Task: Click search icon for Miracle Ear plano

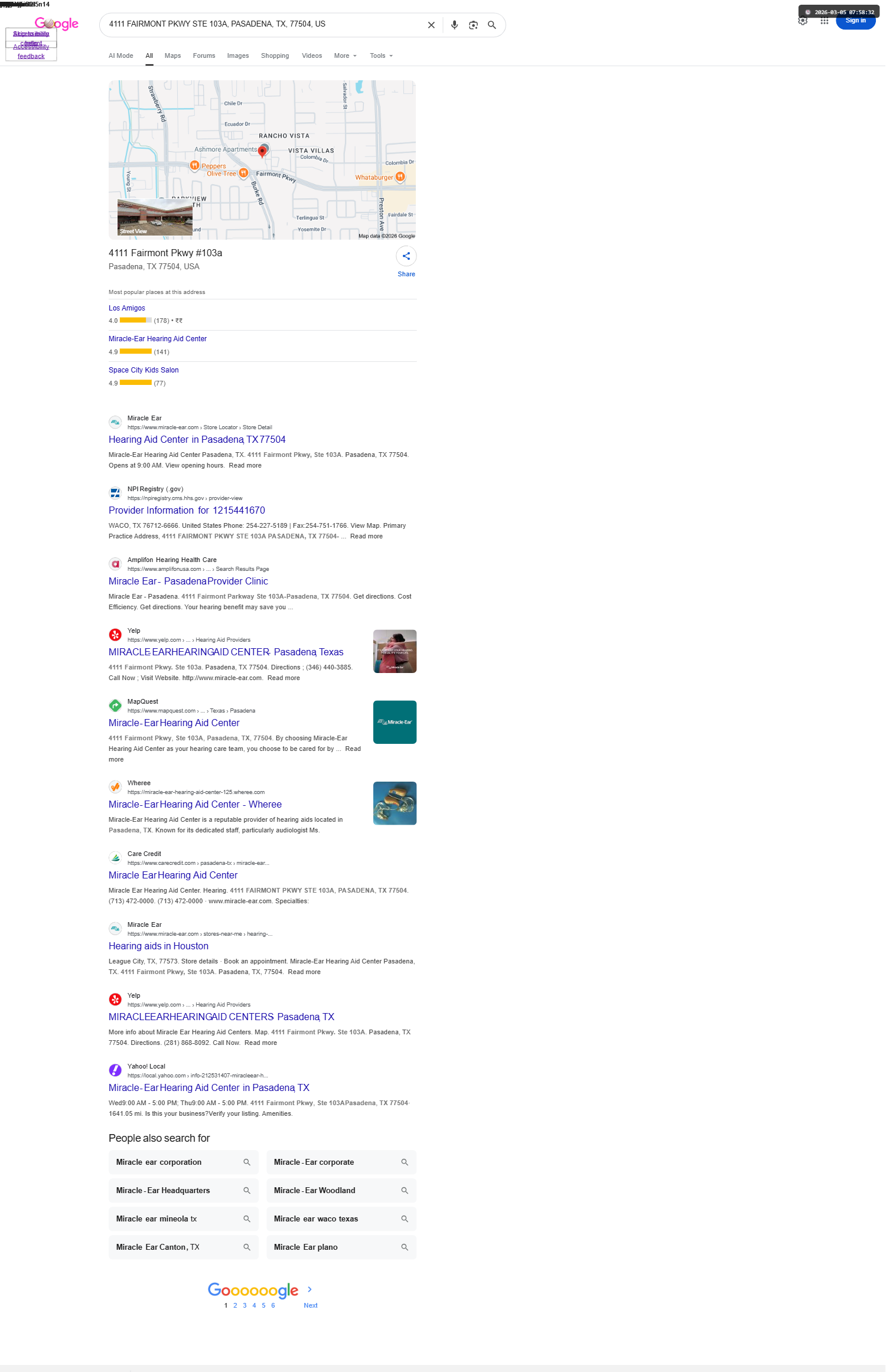Action: [x=405, y=1247]
